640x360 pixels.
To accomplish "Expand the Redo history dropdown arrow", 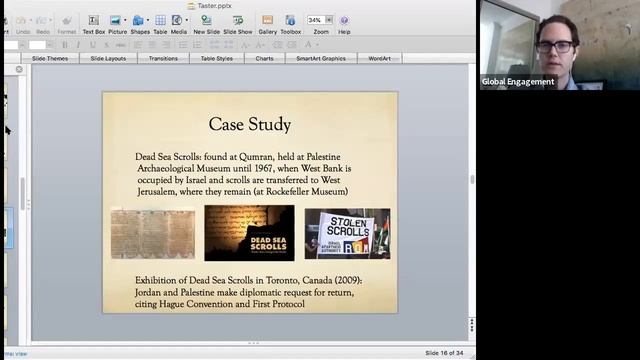I will 51,20.
